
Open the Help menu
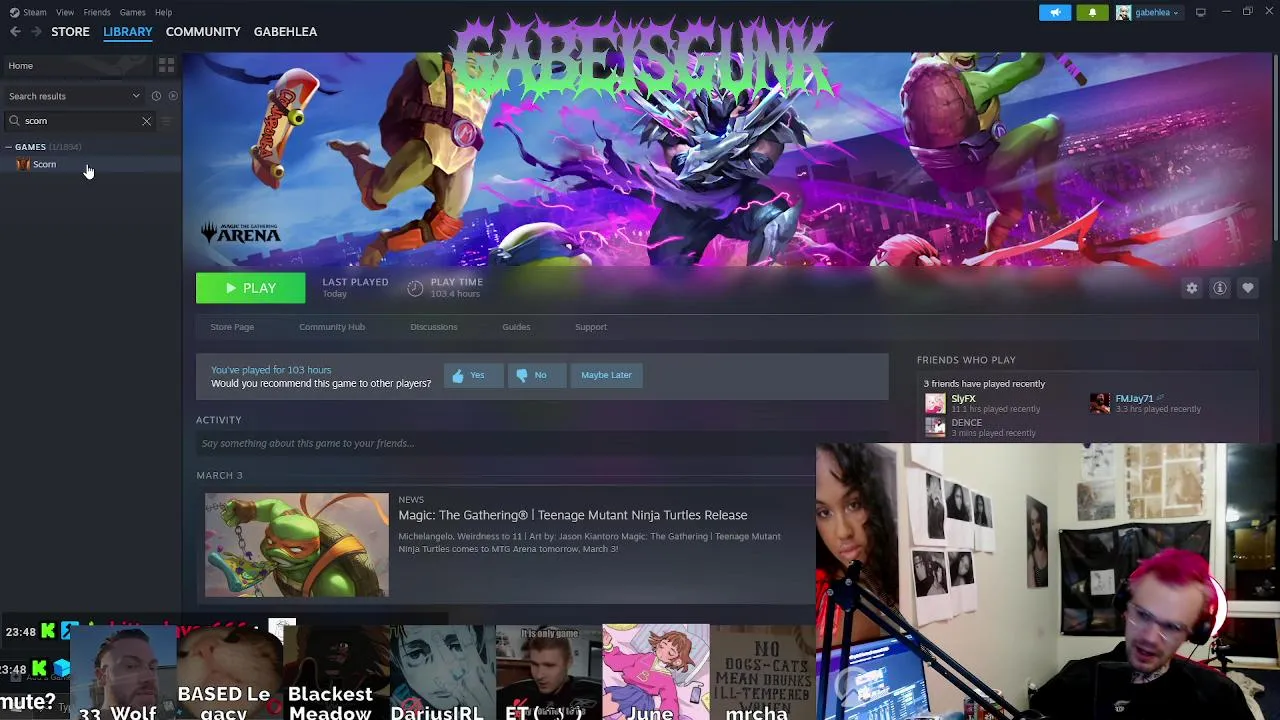[163, 12]
